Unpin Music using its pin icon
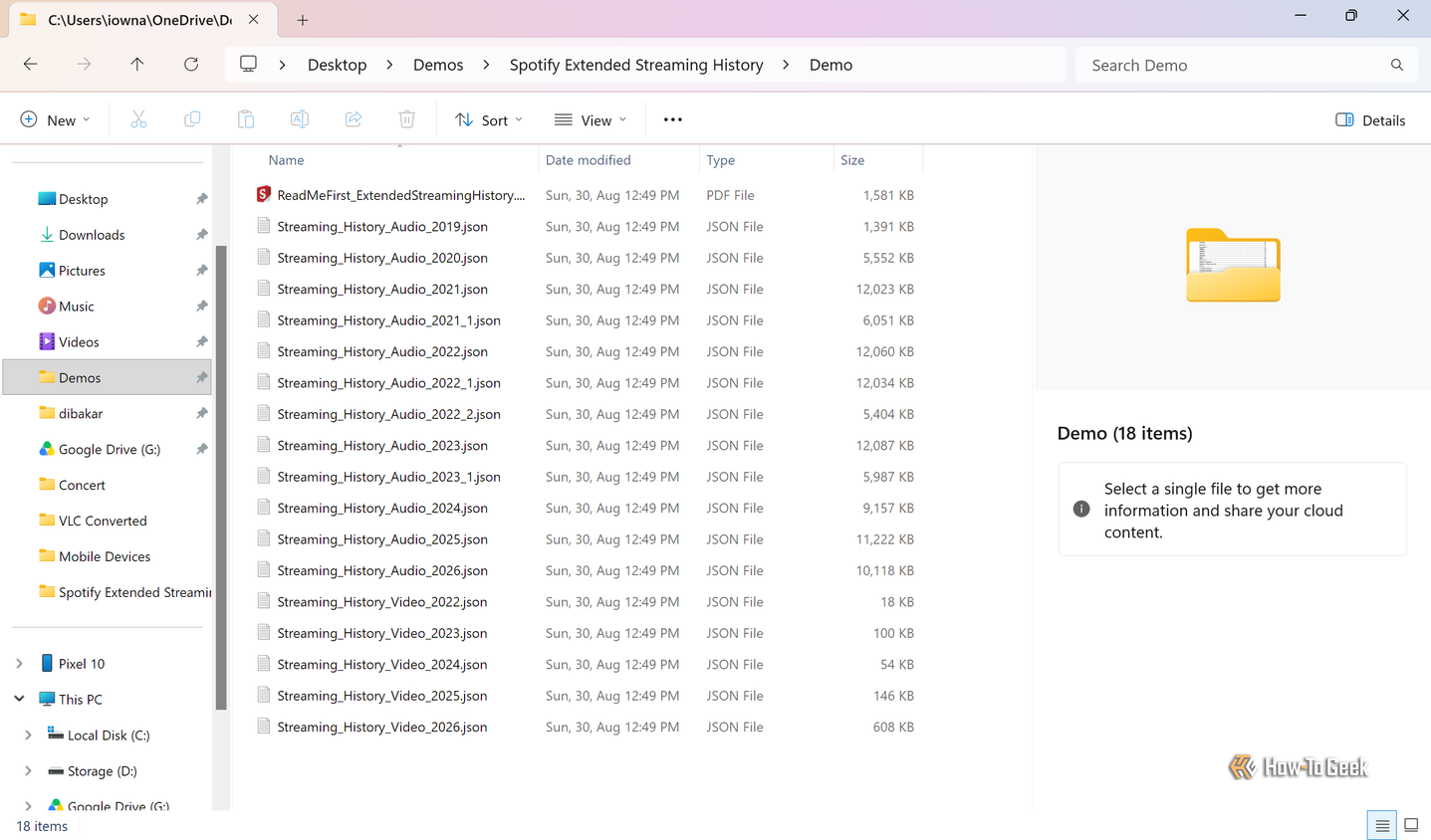Screen dimensions: 1431x840 202,307
